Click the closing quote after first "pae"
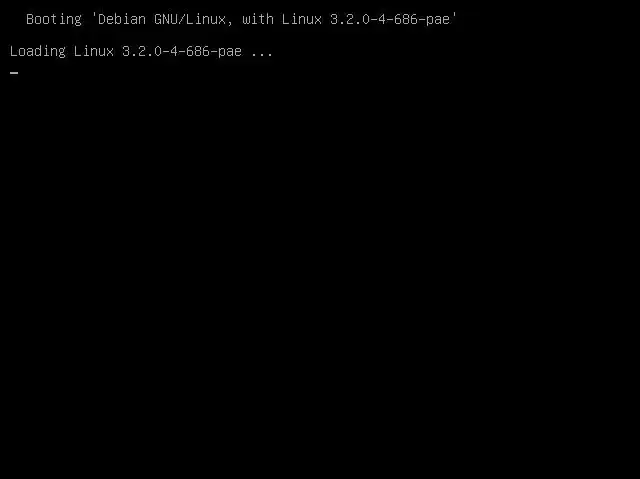The height and width of the screenshot is (479, 640). click(454, 16)
